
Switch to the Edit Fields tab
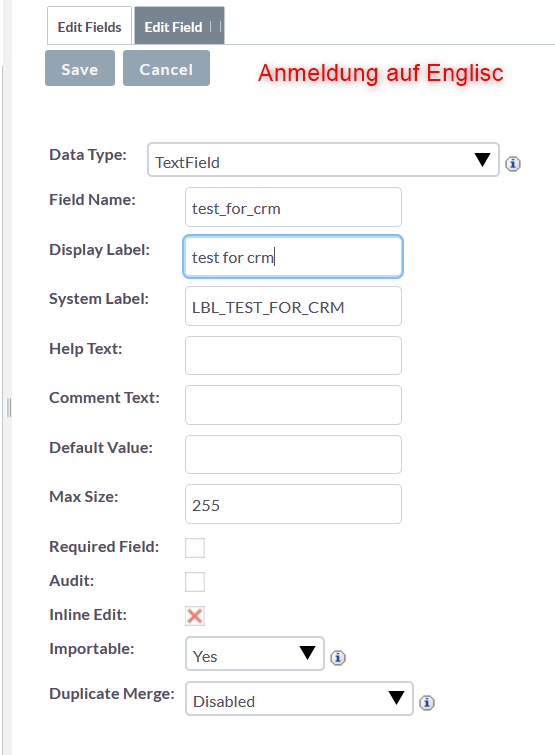[90, 26]
